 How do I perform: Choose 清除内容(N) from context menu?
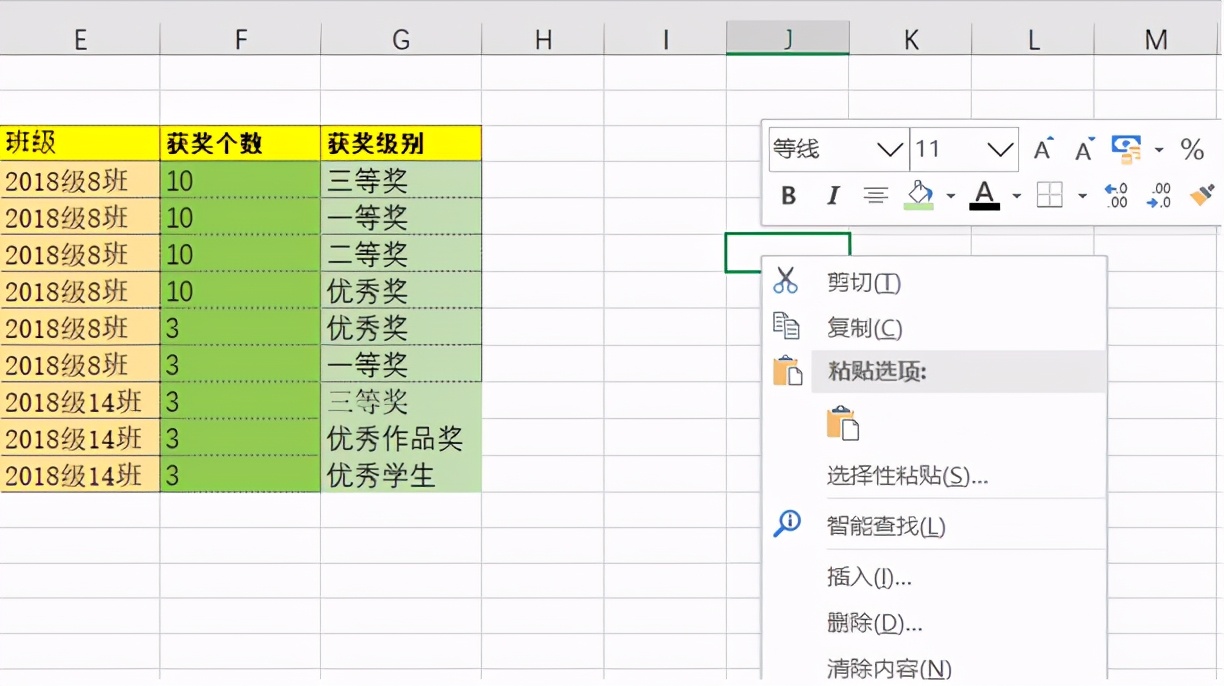pyautogui.click(x=935, y=668)
